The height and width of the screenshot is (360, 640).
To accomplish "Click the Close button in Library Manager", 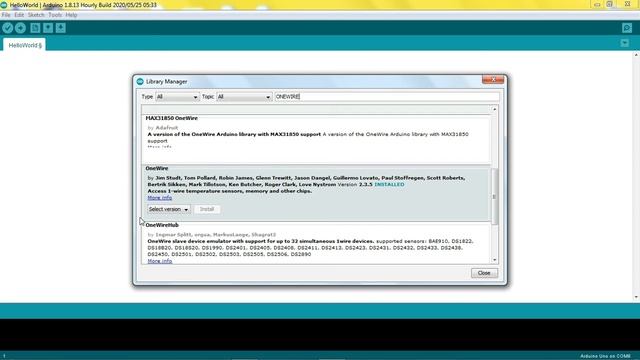I will (484, 273).
